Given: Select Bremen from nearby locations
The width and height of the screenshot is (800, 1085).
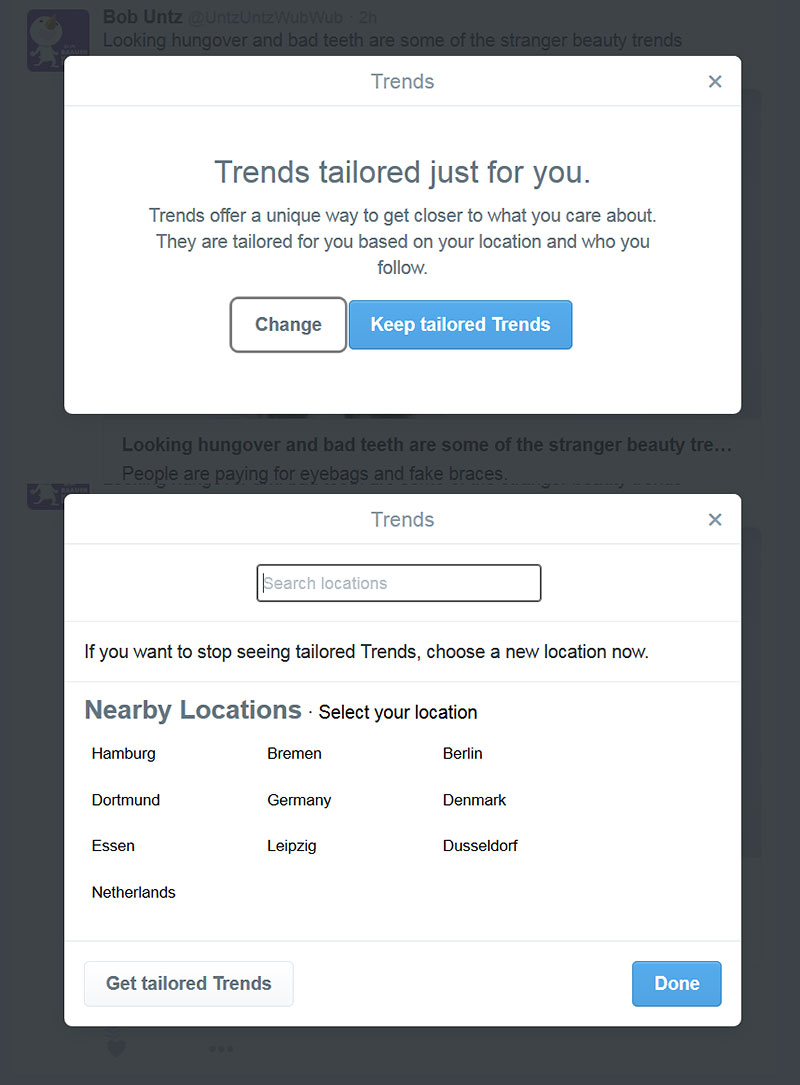Looking at the screenshot, I should 294,754.
